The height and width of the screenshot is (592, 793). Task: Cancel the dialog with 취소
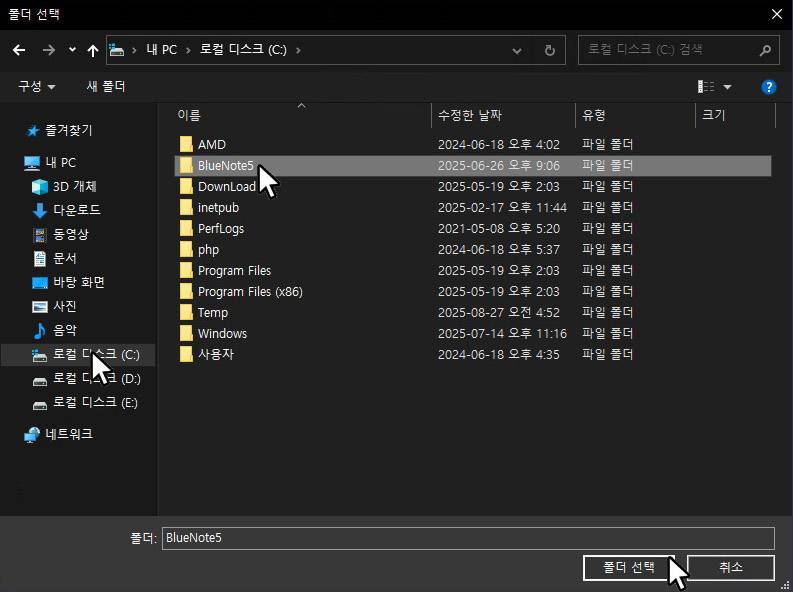click(731, 567)
